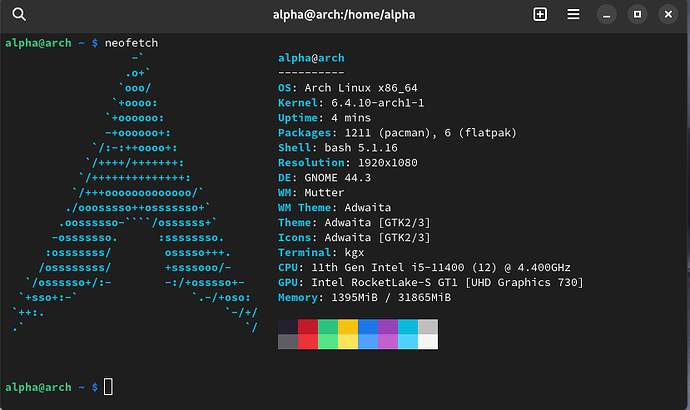This screenshot has height=410, width=690.
Task: Select the alpha@arch header in neofetch output
Action: pyautogui.click(x=311, y=58)
